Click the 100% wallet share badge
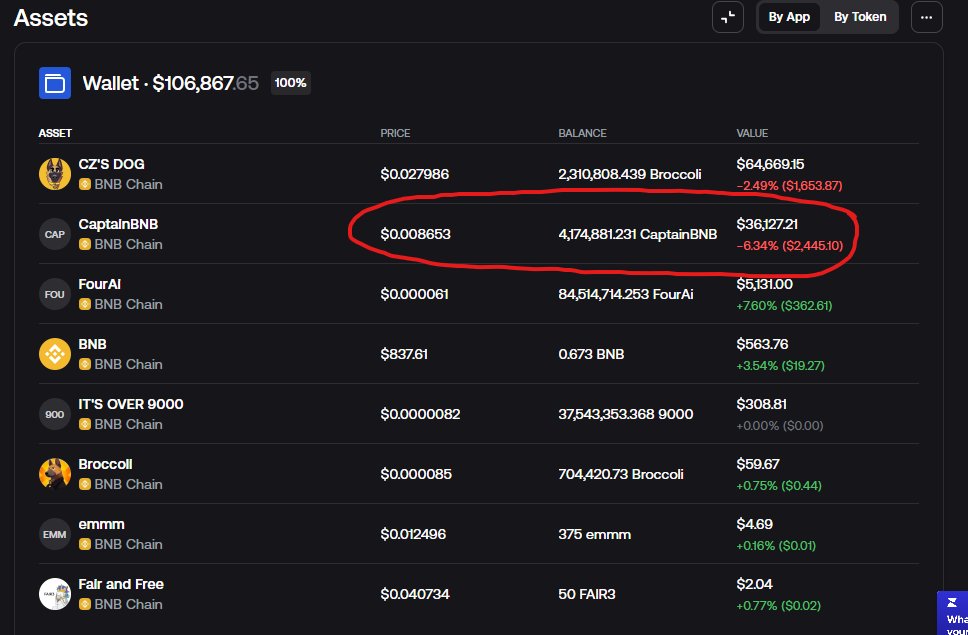 290,83
